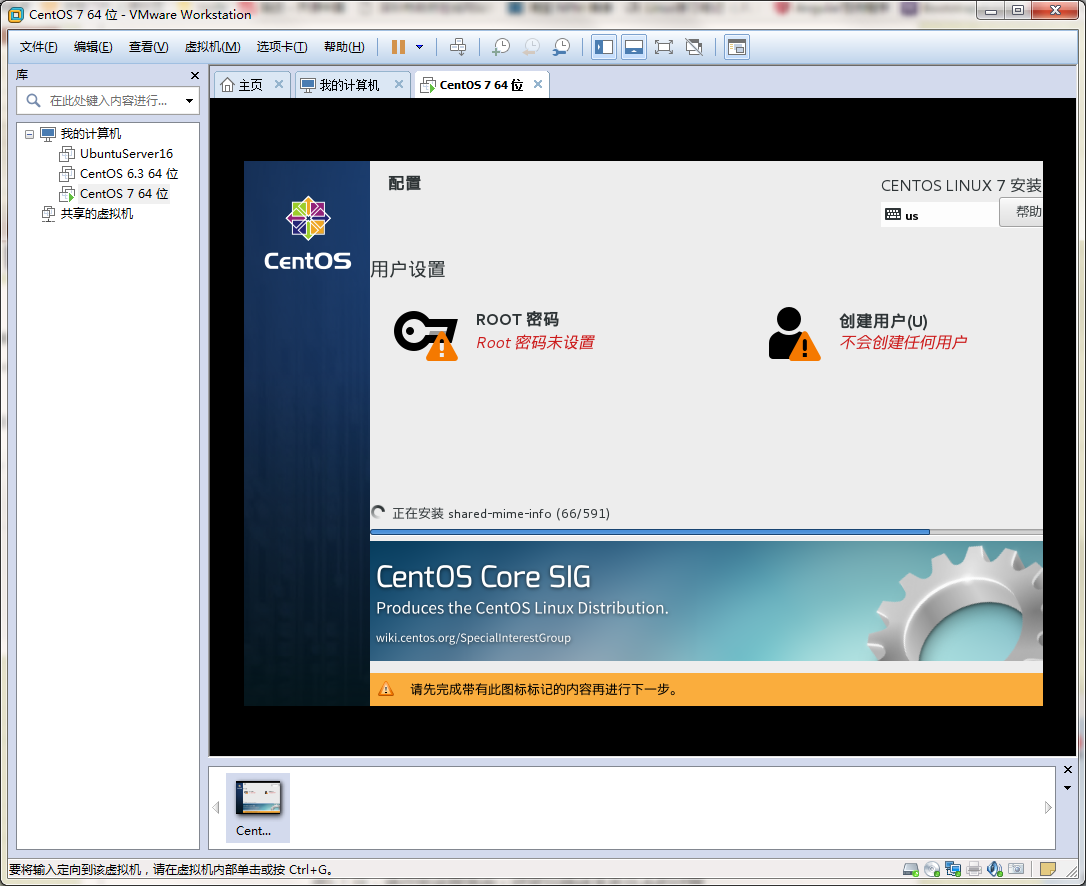
Task: Enter full screen mode icon
Action: [x=664, y=47]
